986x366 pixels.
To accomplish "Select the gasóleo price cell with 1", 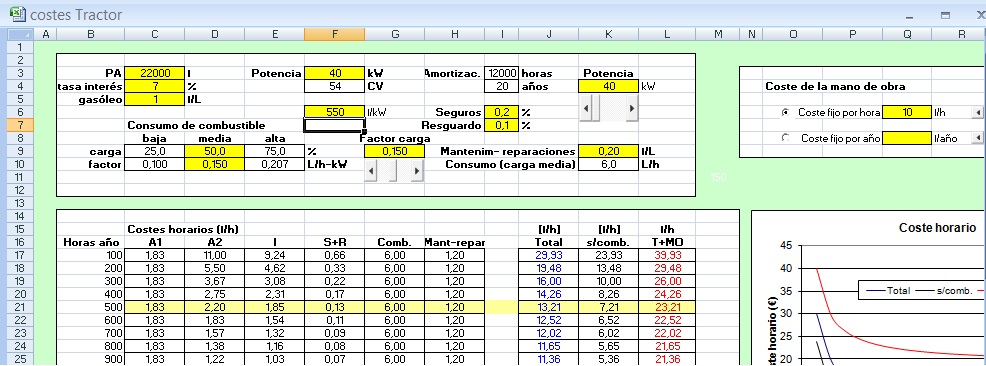I will click(x=155, y=99).
